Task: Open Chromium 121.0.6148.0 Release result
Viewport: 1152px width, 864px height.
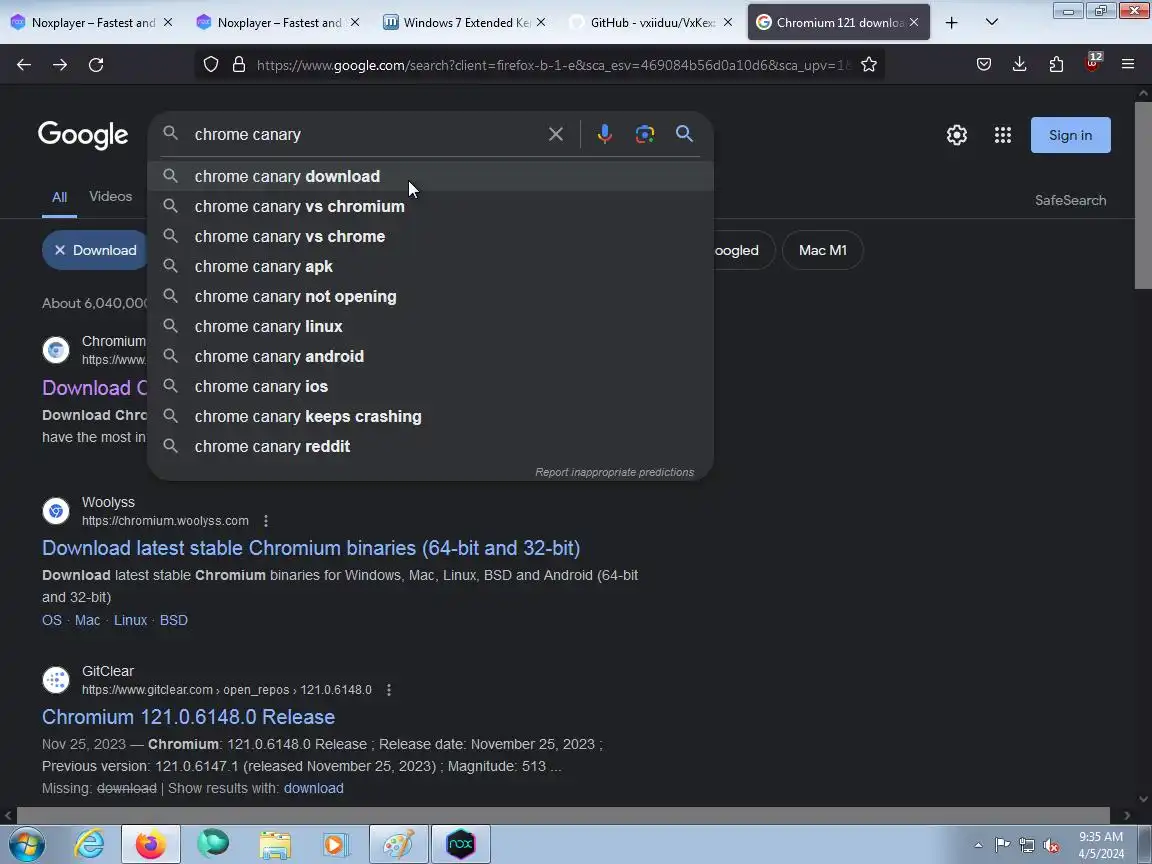Action: pyautogui.click(x=188, y=717)
